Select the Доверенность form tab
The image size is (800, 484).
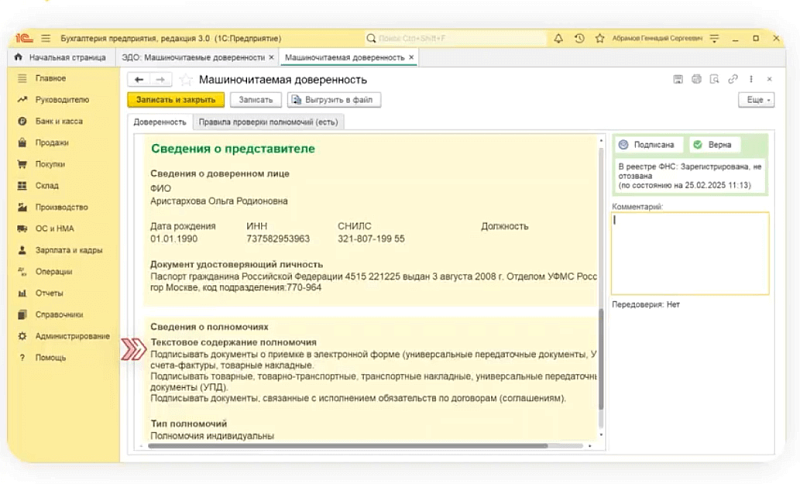point(160,122)
